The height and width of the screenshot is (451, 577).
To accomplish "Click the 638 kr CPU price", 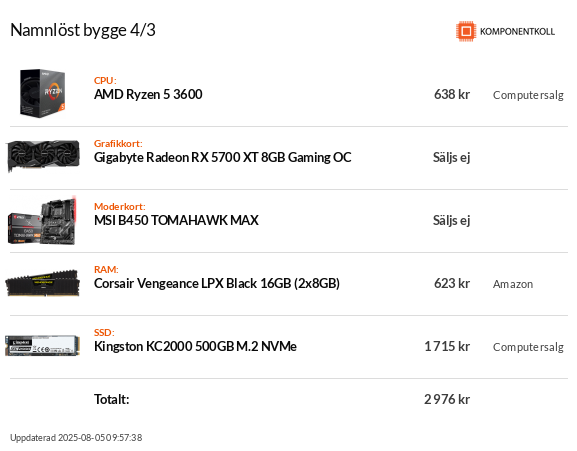I will click(452, 95).
